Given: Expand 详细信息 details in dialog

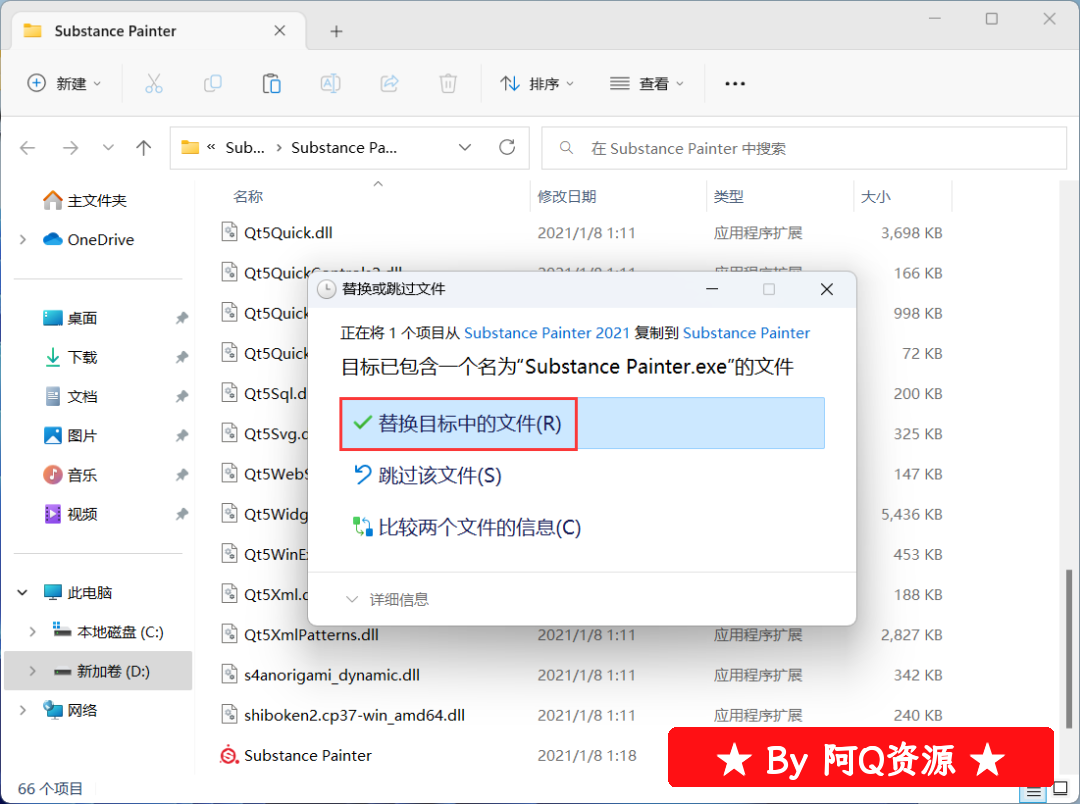Looking at the screenshot, I should tap(388, 600).
